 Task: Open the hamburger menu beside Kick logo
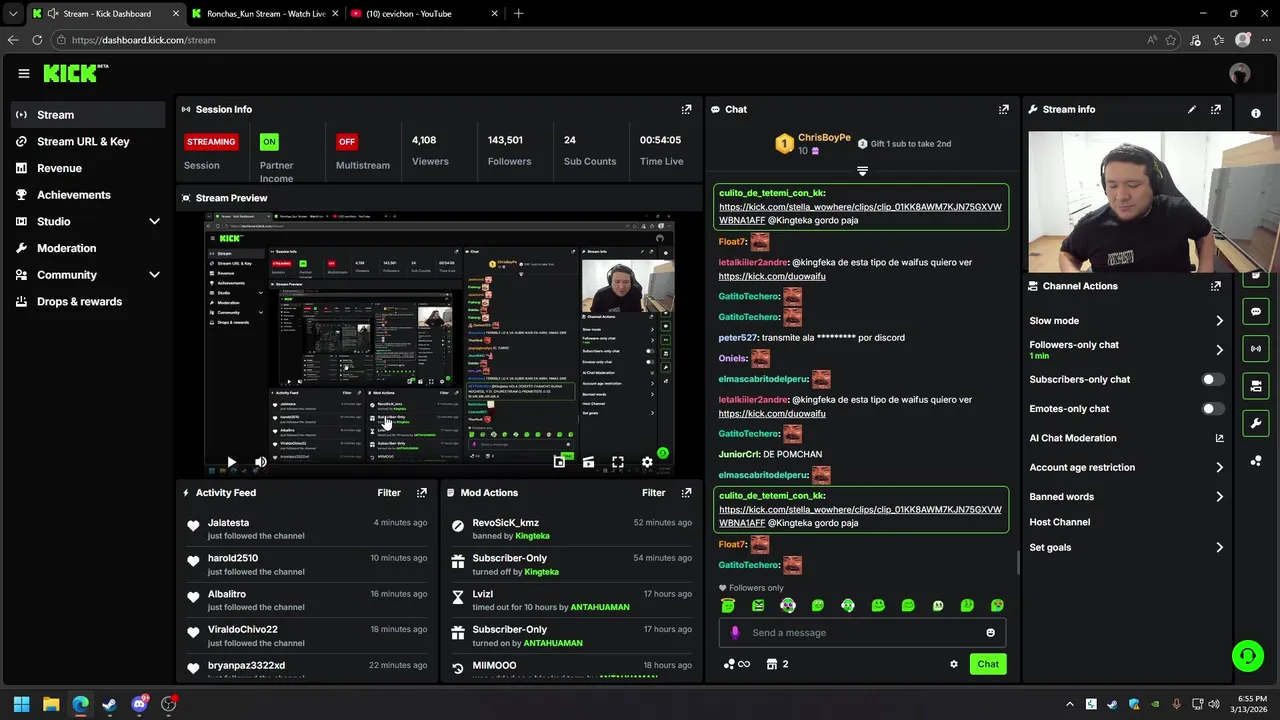23,73
